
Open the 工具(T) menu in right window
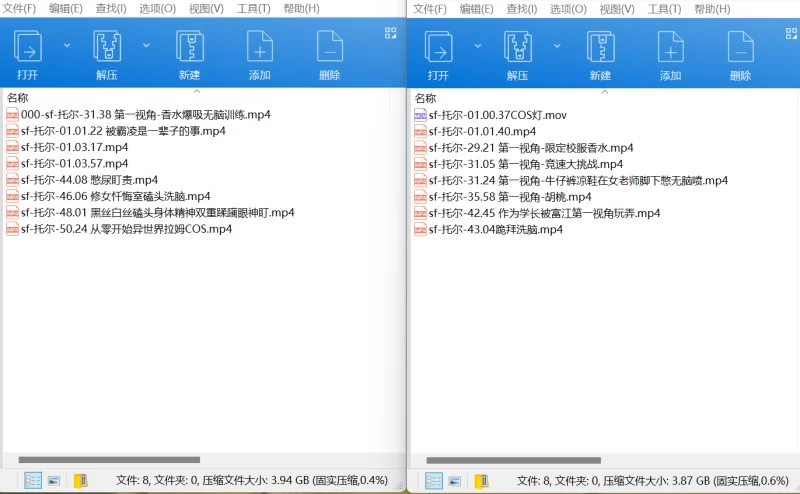point(665,9)
